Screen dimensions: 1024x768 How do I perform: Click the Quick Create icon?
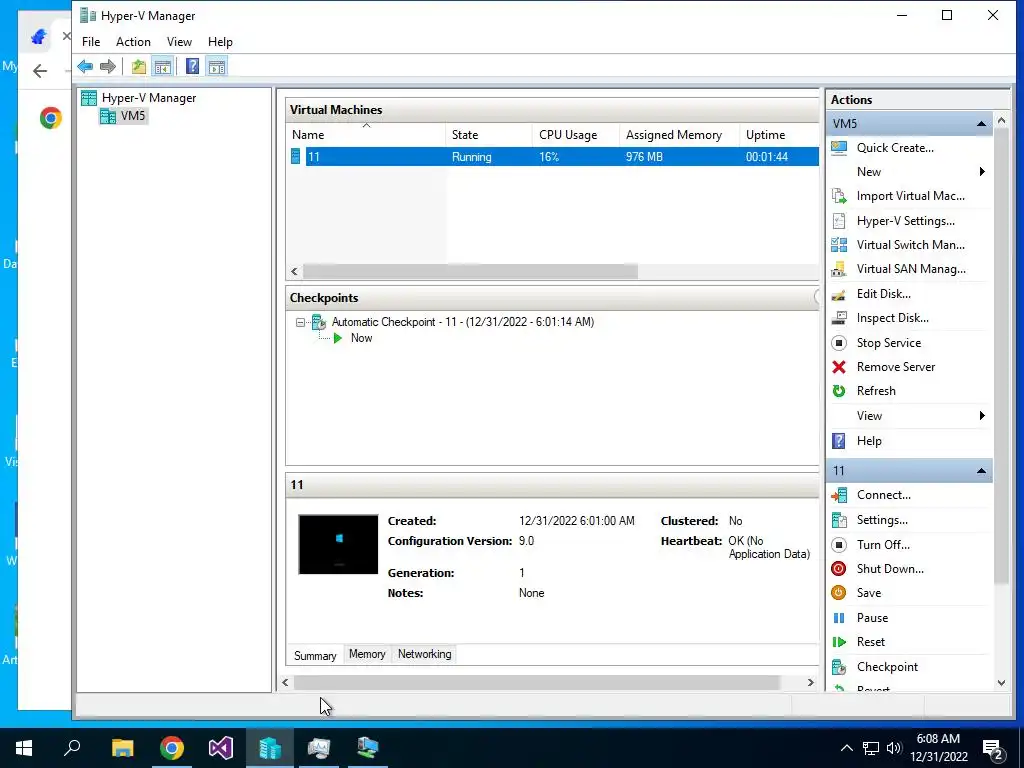[839, 148]
